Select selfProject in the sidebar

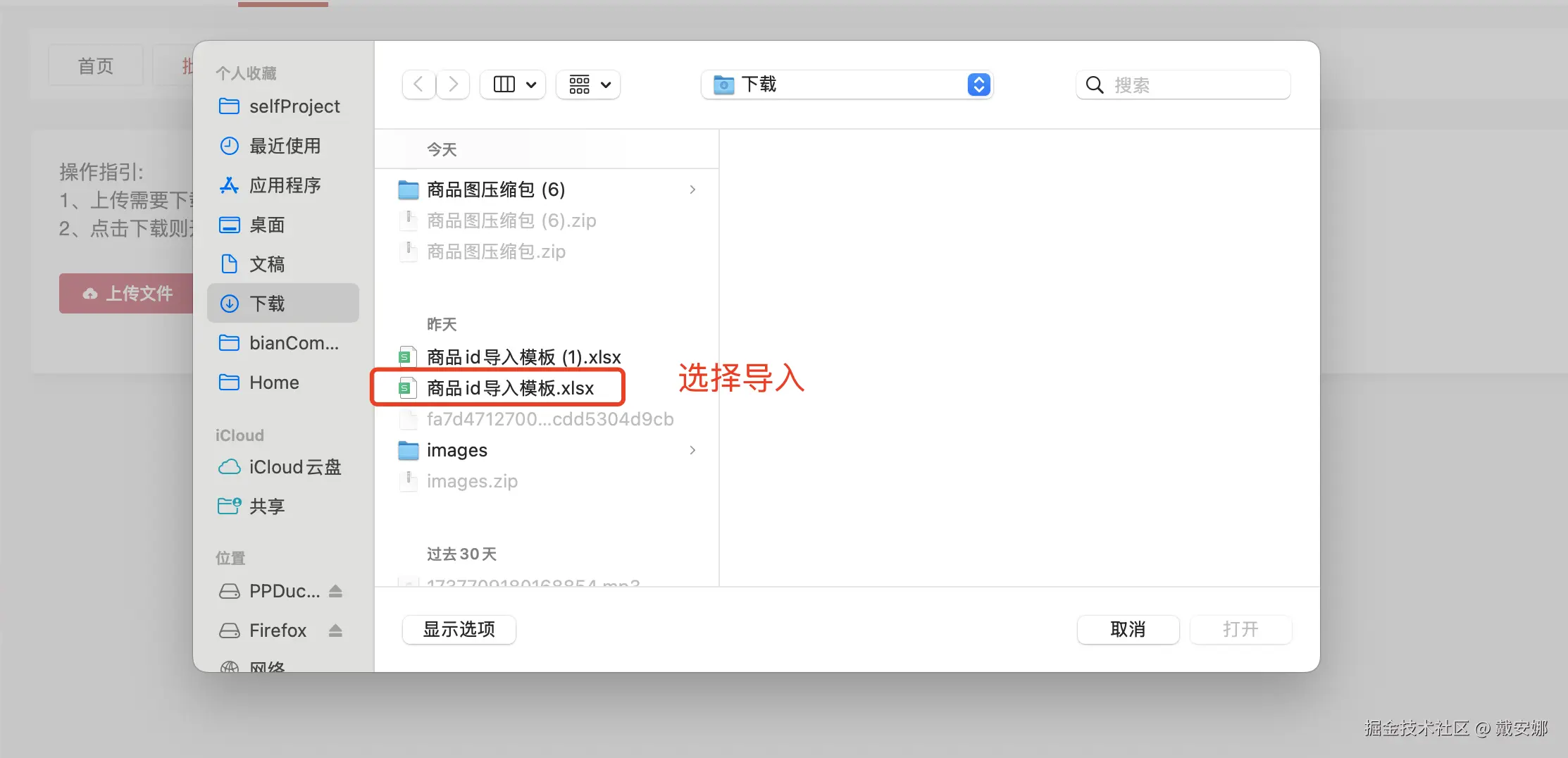point(283,106)
